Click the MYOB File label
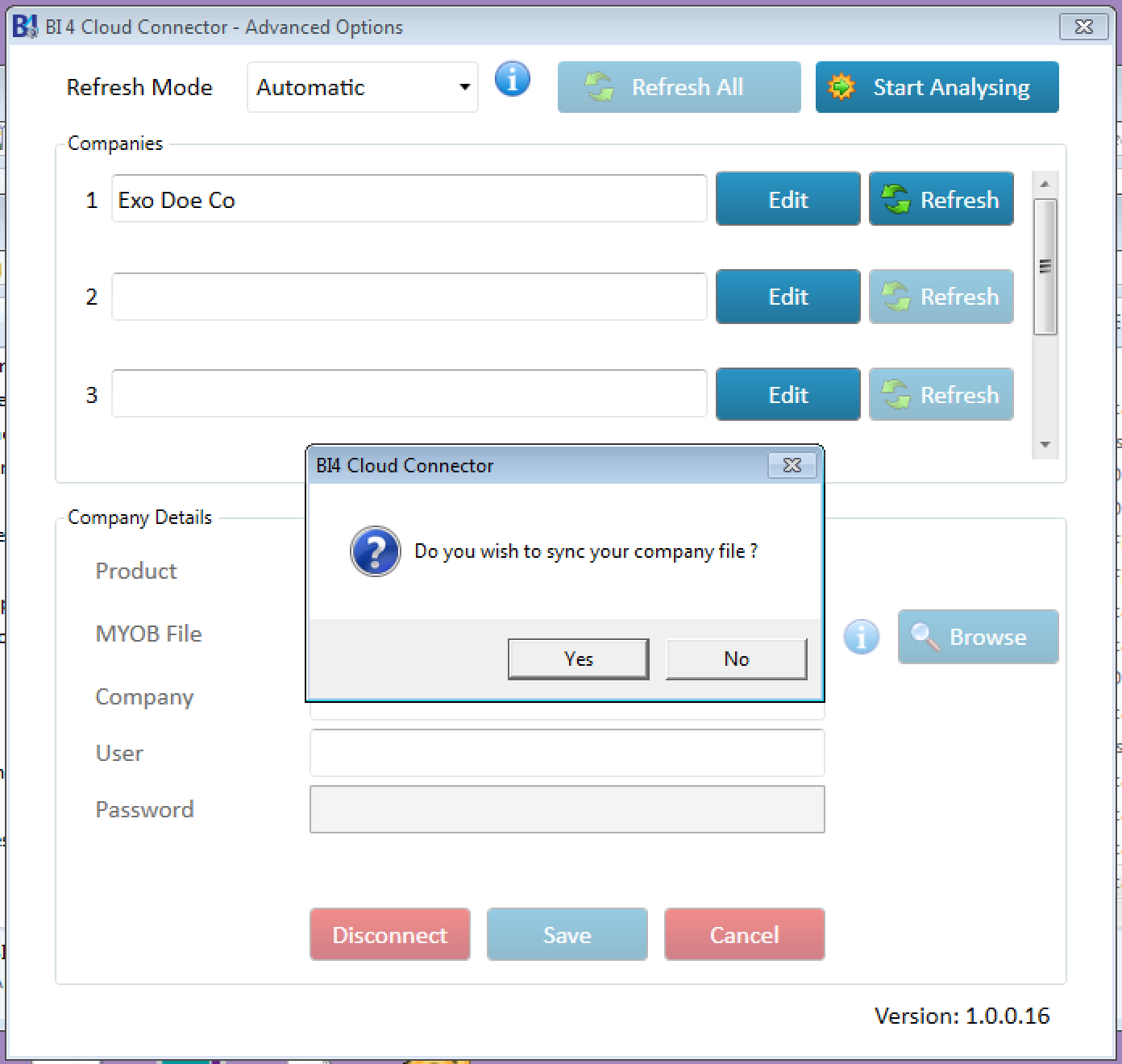The image size is (1122, 1064). (x=148, y=634)
